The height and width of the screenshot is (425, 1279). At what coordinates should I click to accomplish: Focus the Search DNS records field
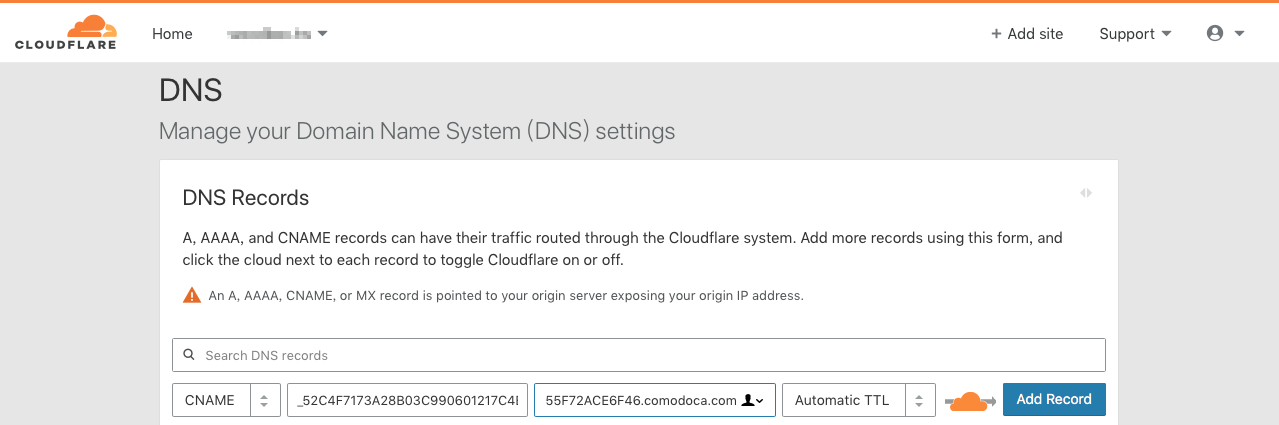click(x=639, y=355)
